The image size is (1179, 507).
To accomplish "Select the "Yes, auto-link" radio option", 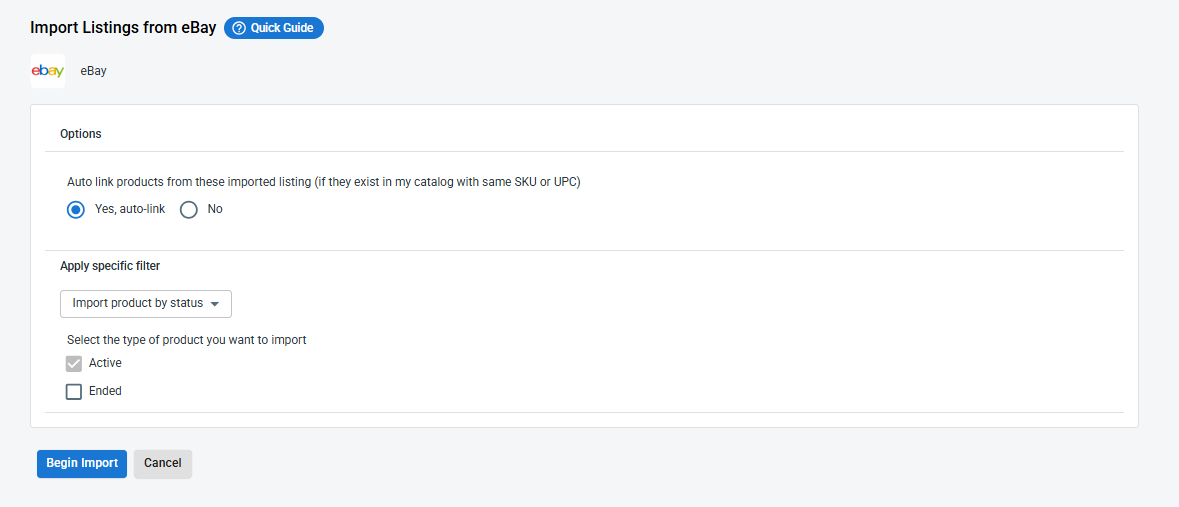I will point(75,209).
